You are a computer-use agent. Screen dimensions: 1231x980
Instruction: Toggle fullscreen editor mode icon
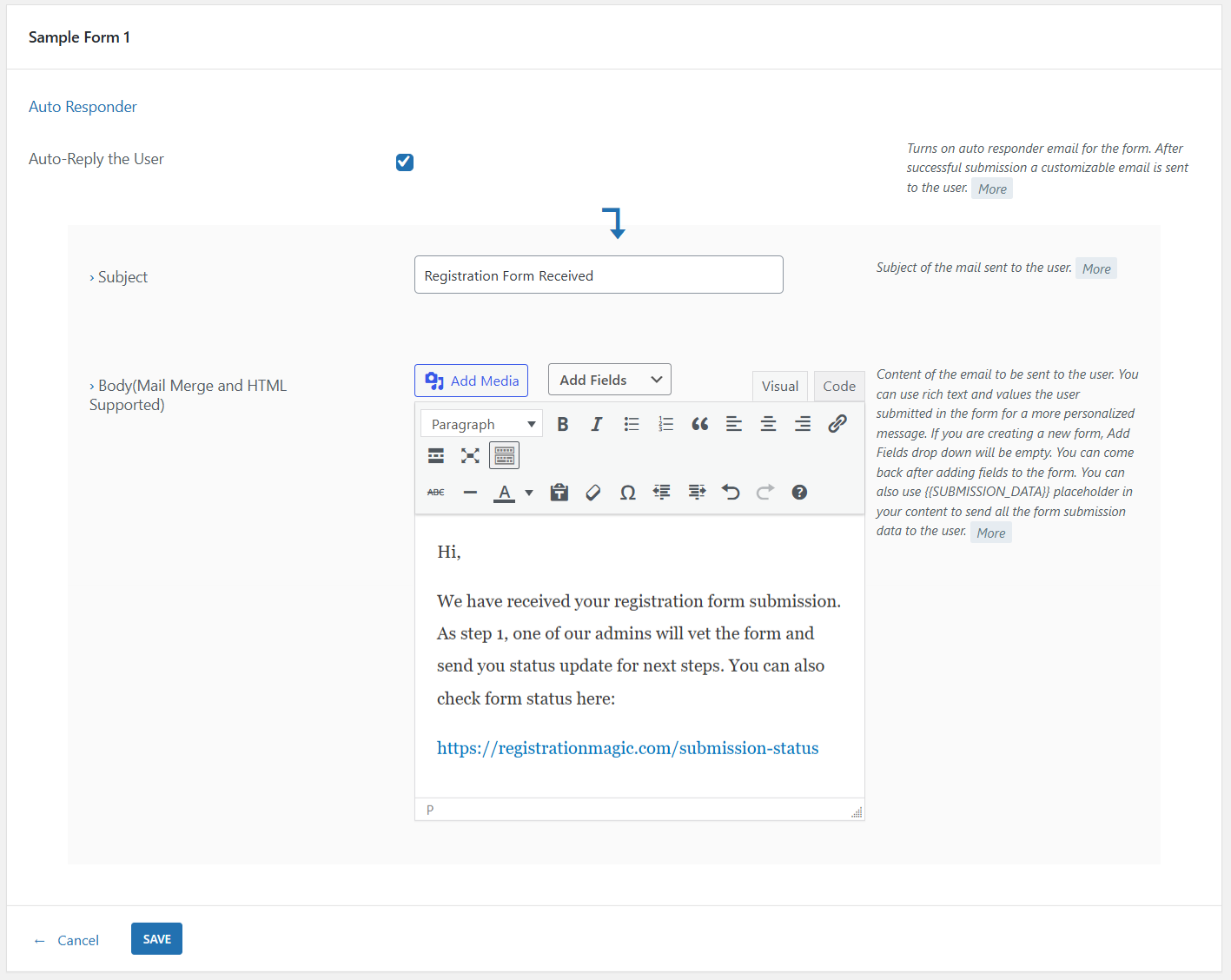[470, 456]
